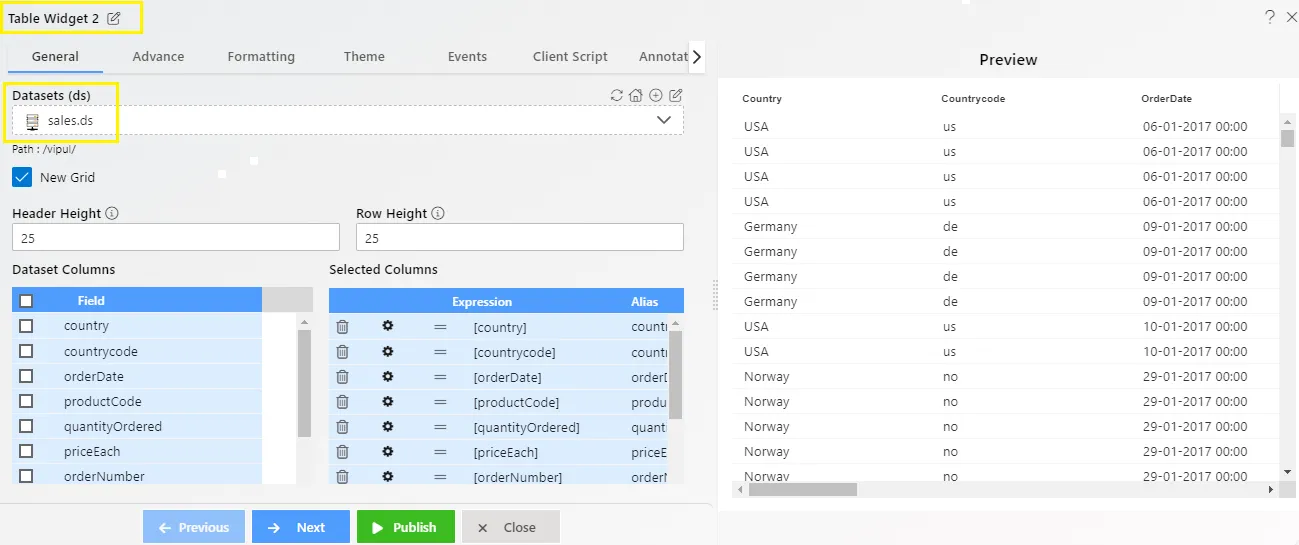Click the Countrycode preview column header
Viewport: 1299px width, 545px height.
pos(973,99)
